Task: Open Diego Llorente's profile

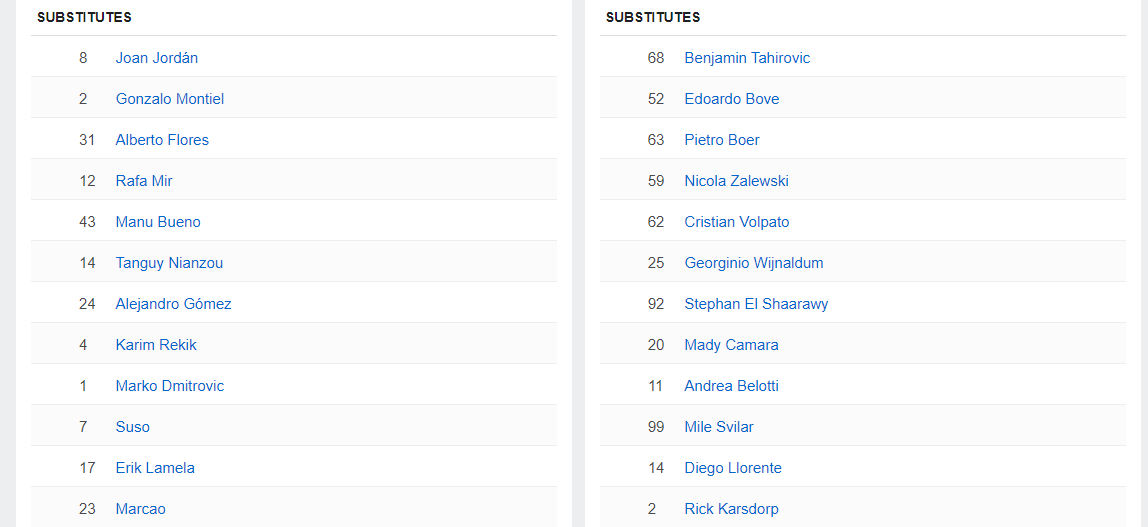Action: [x=732, y=468]
